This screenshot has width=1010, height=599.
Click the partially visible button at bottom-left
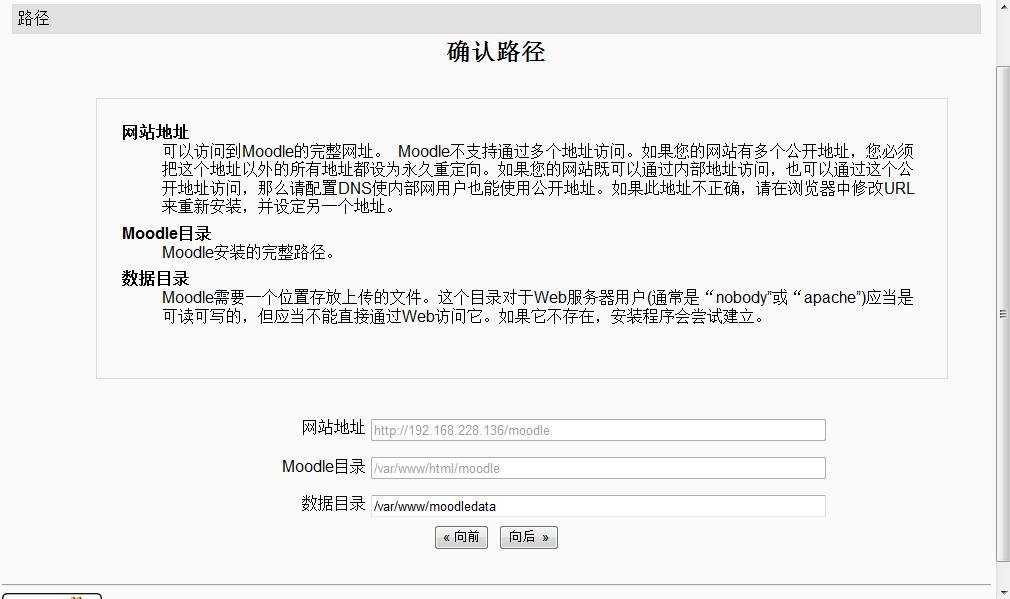[x=52, y=595]
